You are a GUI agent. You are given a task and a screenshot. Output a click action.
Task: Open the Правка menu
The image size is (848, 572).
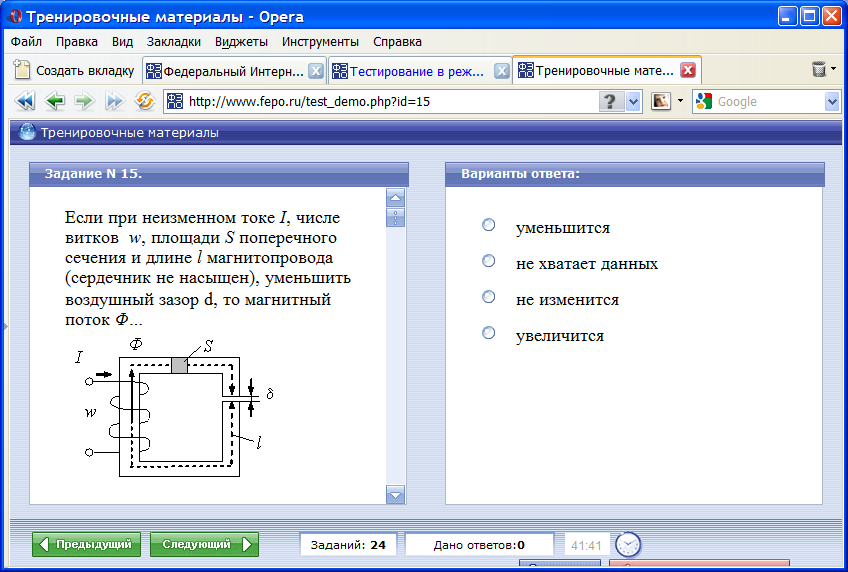coord(77,42)
